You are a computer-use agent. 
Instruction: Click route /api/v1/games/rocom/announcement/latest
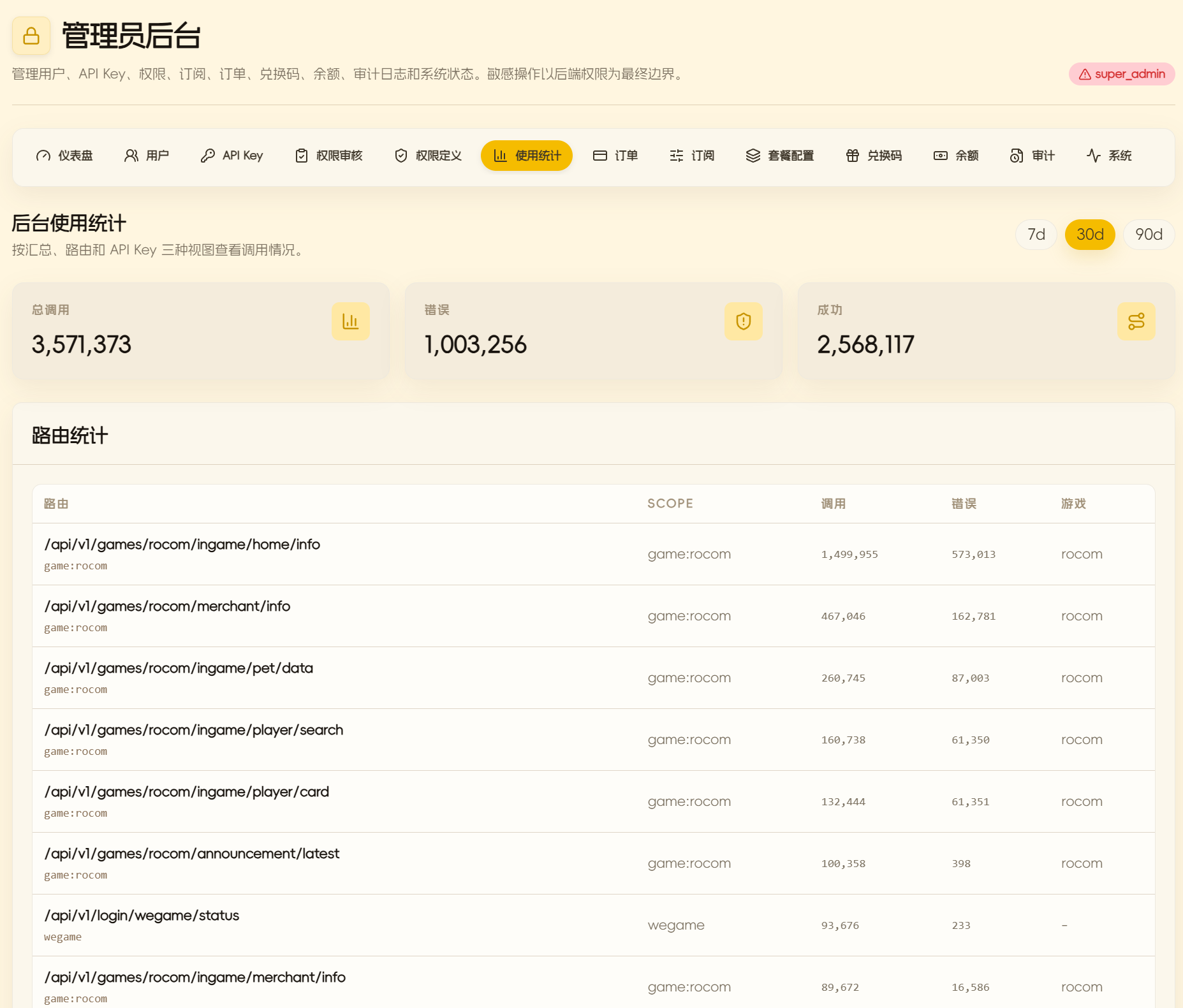192,854
